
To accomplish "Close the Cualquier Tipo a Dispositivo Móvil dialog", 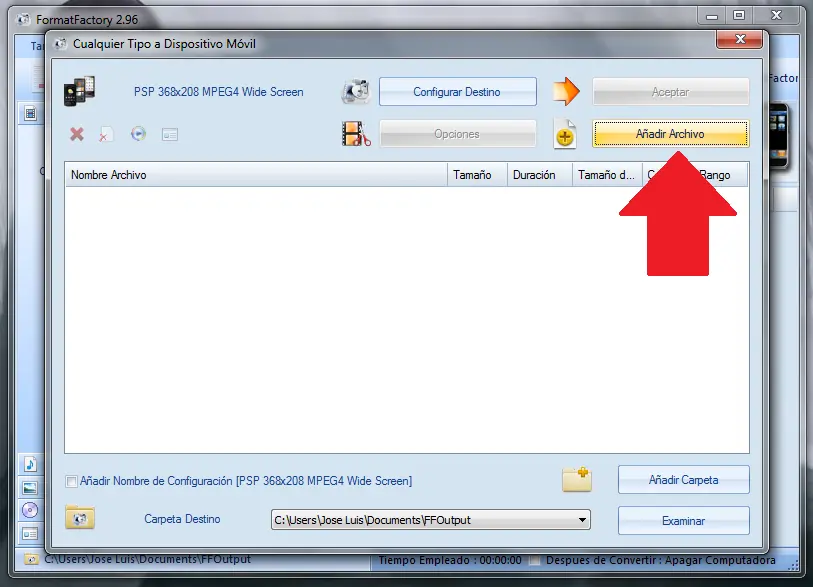I will click(739, 39).
